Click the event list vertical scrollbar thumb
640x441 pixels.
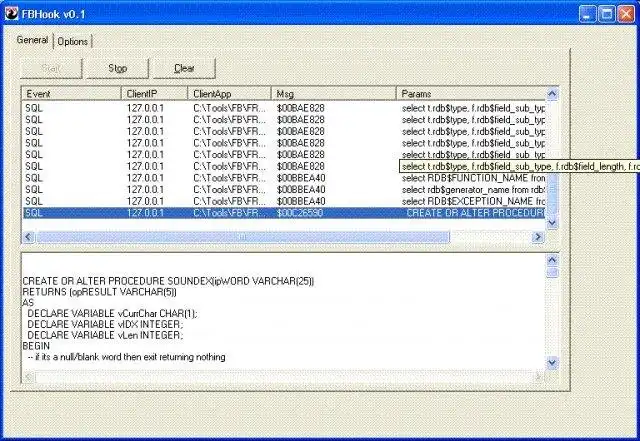click(x=552, y=188)
